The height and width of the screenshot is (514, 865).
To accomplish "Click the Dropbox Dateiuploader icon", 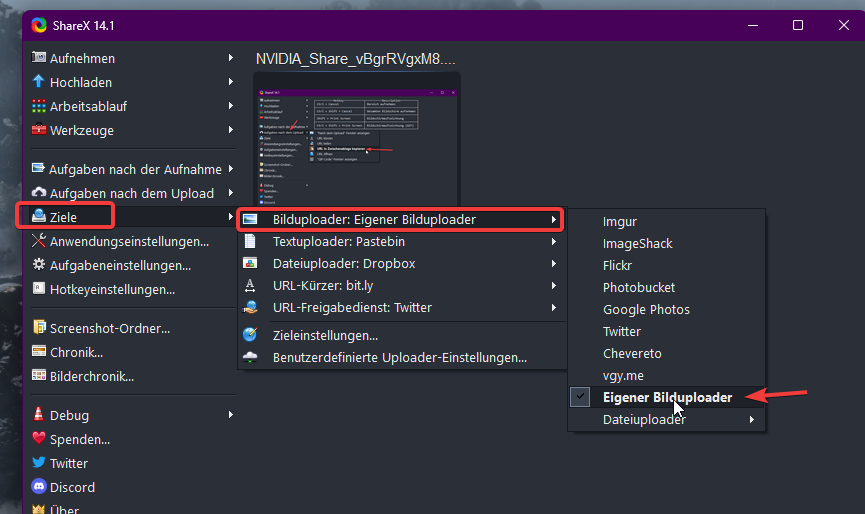I will coord(251,264).
